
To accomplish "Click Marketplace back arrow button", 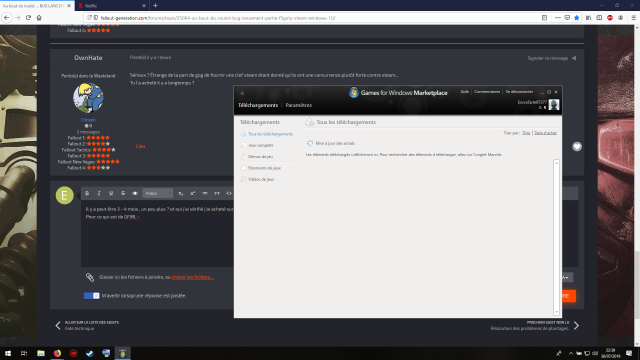I will pyautogui.click(x=242, y=93).
